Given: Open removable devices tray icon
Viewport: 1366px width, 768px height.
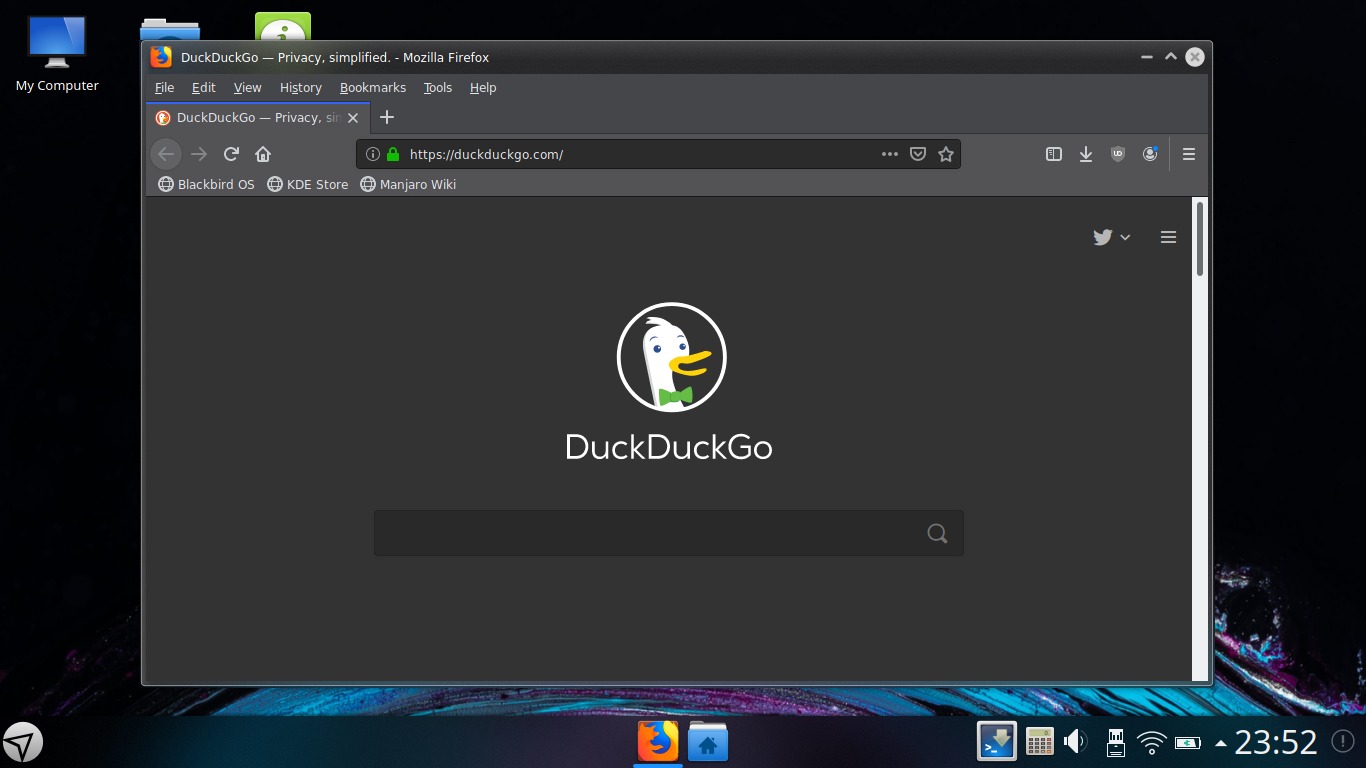Looking at the screenshot, I should coord(1116,742).
